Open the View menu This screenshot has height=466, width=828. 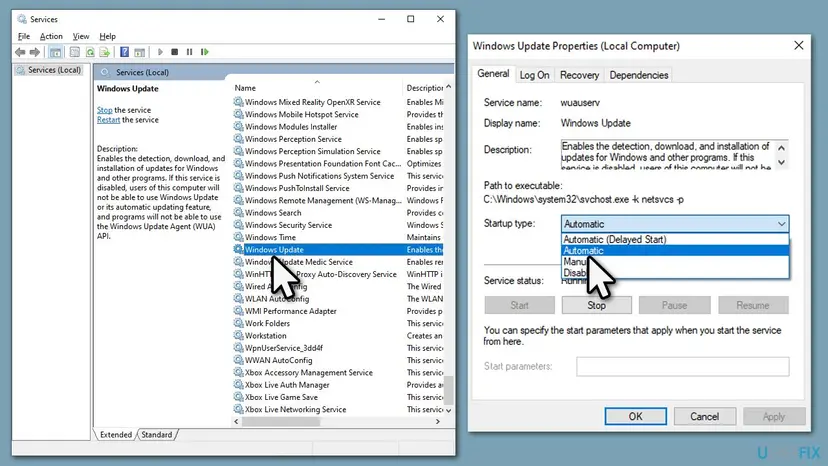pyautogui.click(x=81, y=36)
